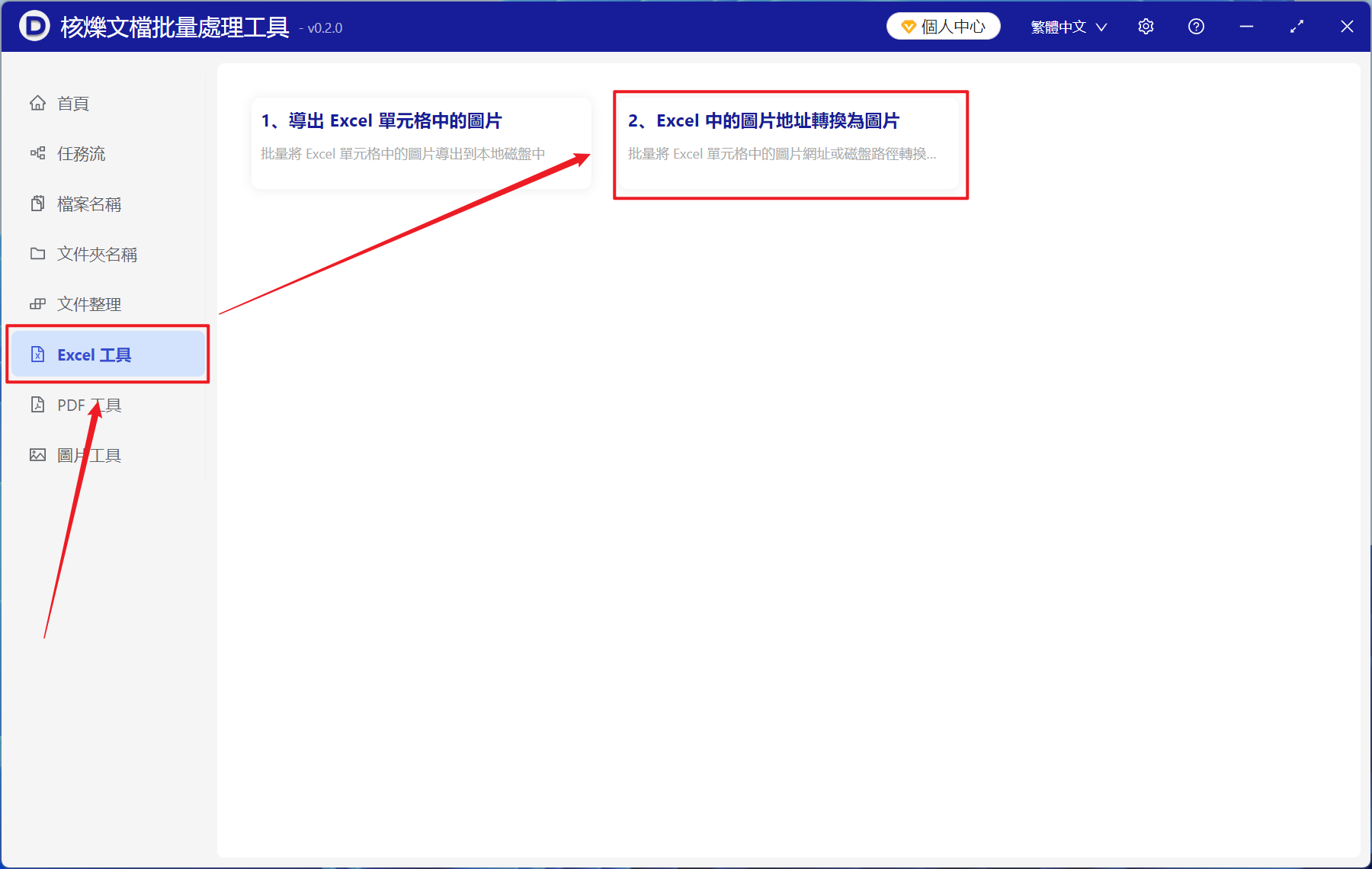Click the organize icon beside 文件整理
Image resolution: width=1372 pixels, height=869 pixels.
pyautogui.click(x=37, y=304)
